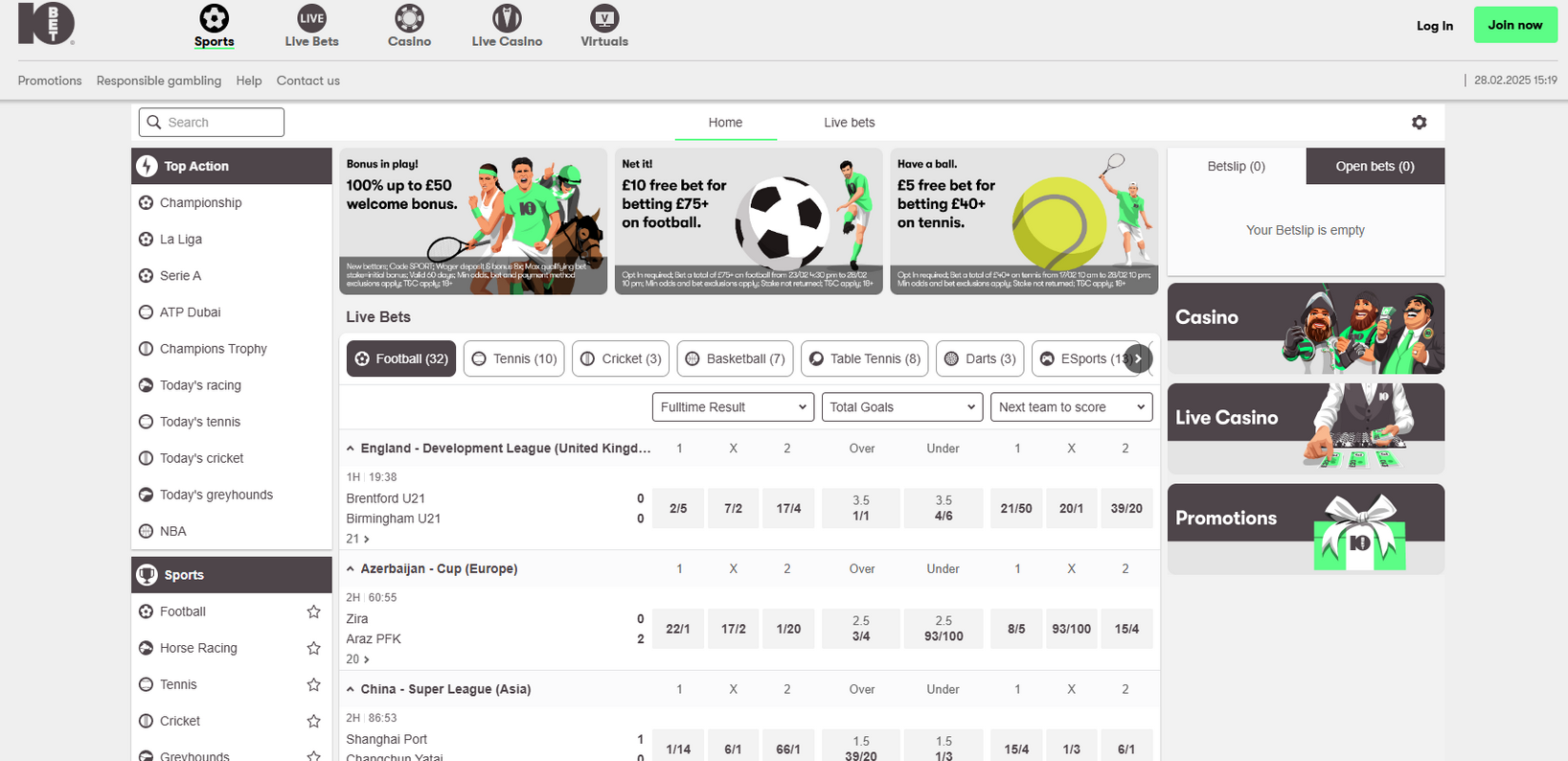Click the Search input field
The height and width of the screenshot is (761, 1568).
[212, 123]
